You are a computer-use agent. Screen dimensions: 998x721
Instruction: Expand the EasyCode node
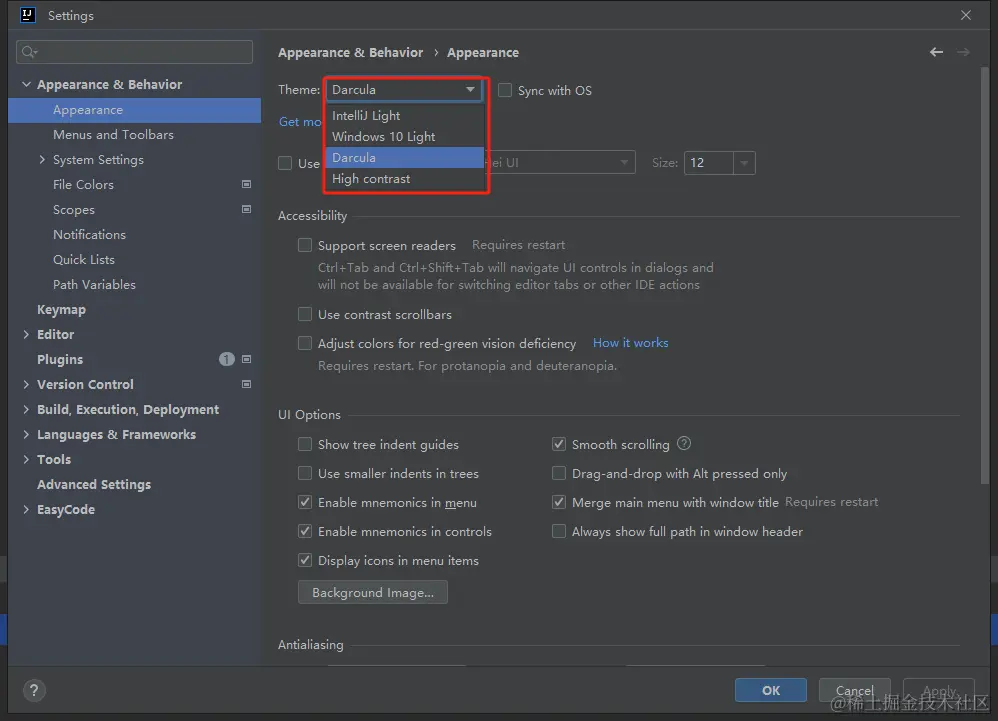click(26, 509)
